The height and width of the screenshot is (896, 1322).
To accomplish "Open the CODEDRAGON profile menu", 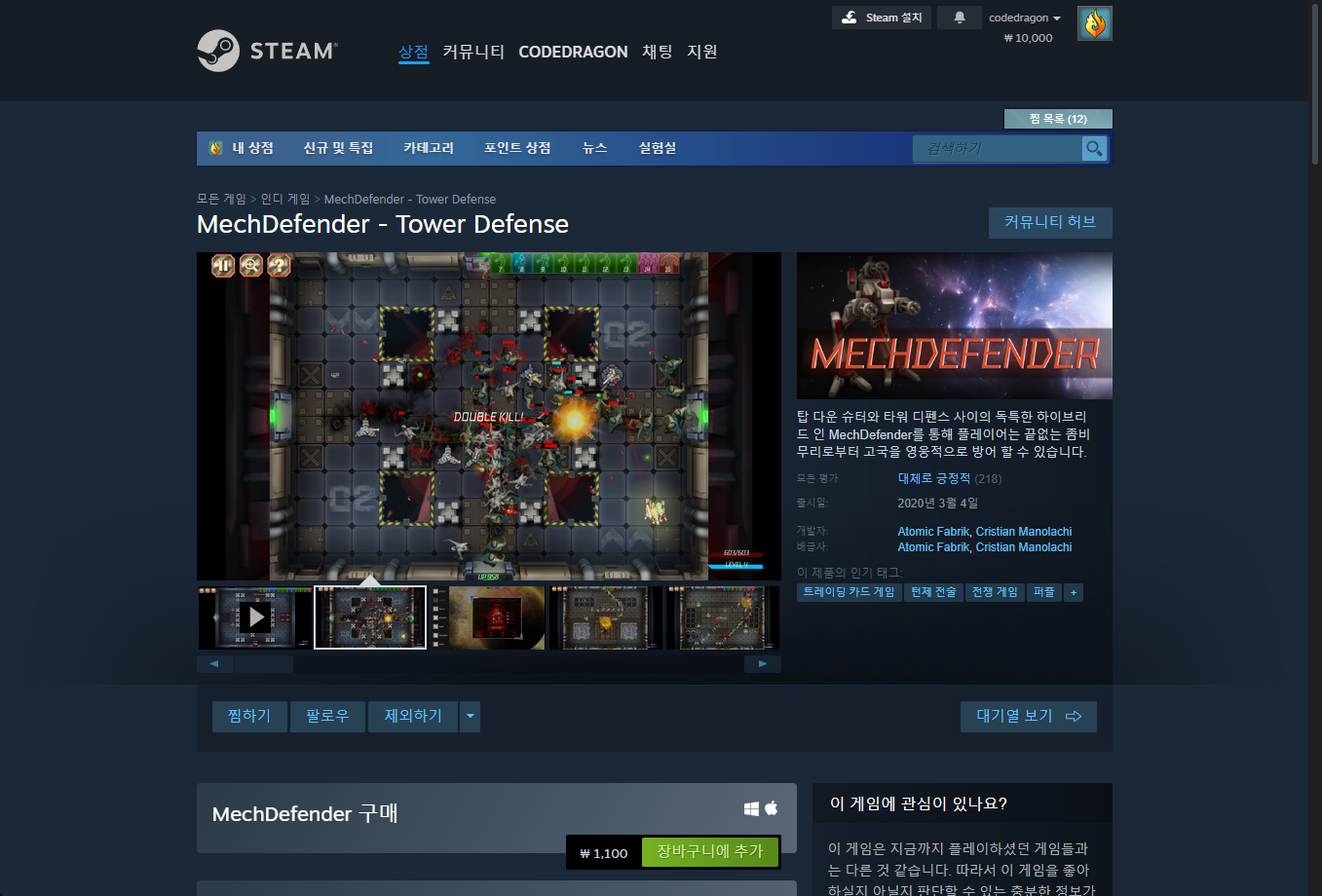I will tap(573, 52).
